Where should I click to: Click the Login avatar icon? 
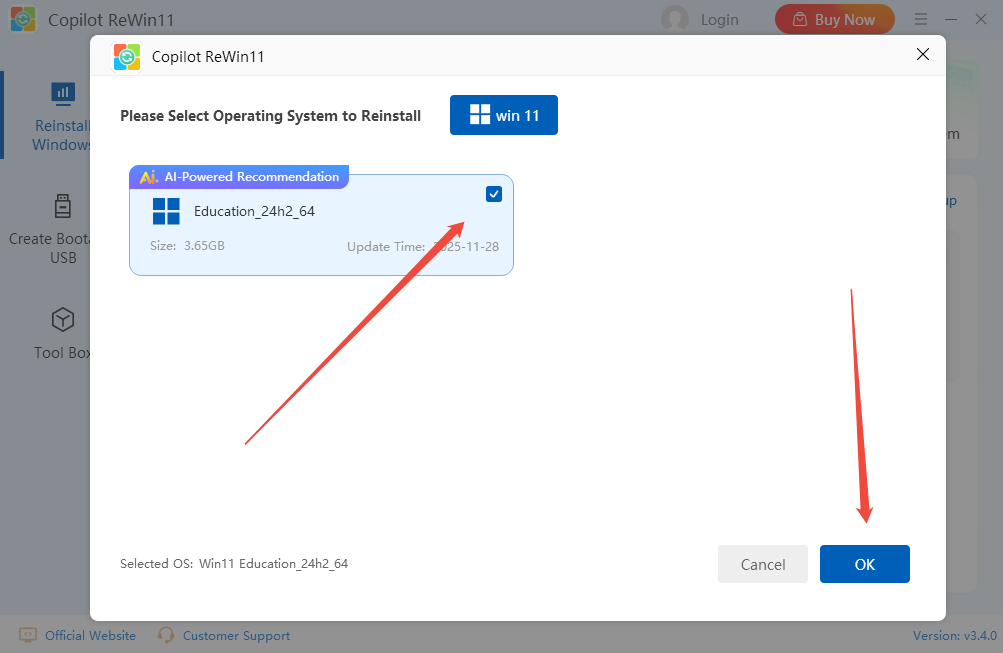click(675, 19)
